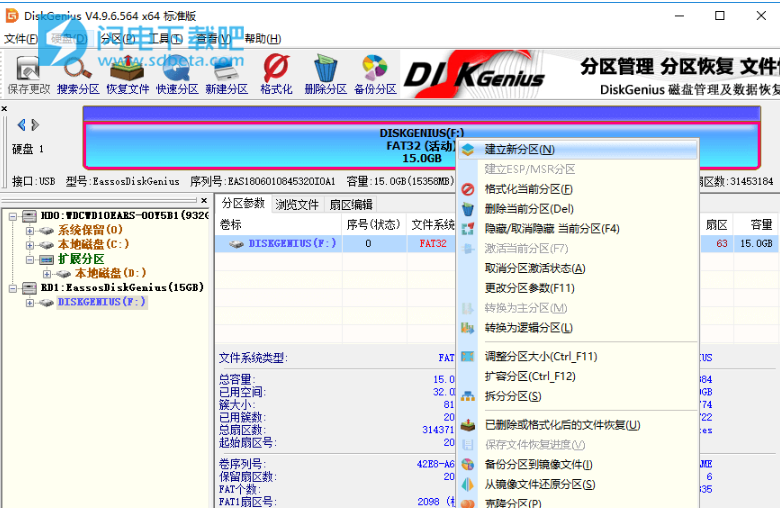Choose Restore Partition from Image File (从镜像文件还原分区)
The height and width of the screenshot is (508, 780).
pyautogui.click(x=578, y=484)
